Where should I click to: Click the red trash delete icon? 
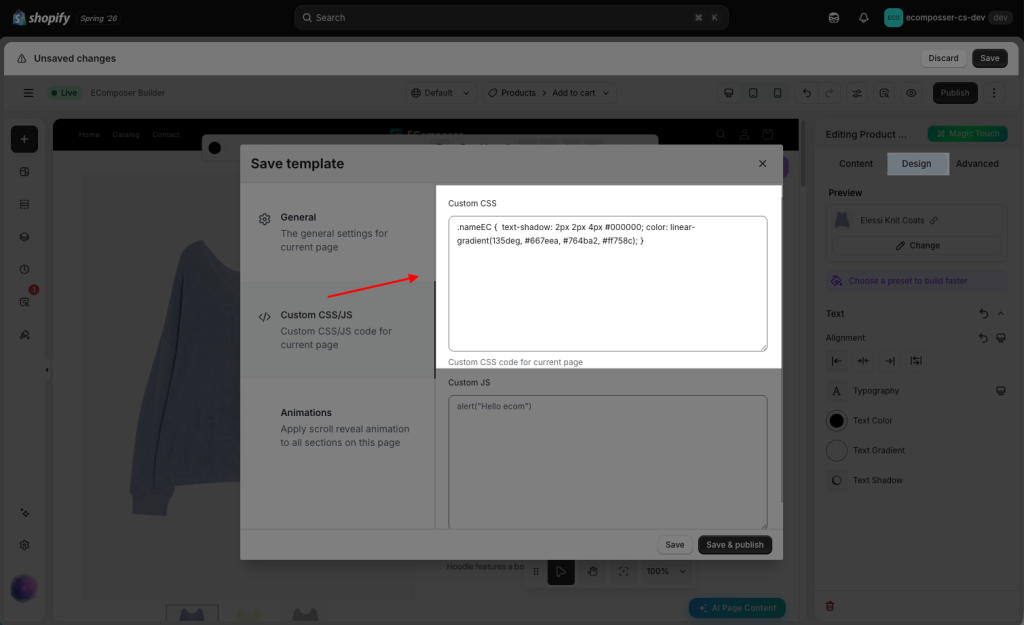coord(830,606)
